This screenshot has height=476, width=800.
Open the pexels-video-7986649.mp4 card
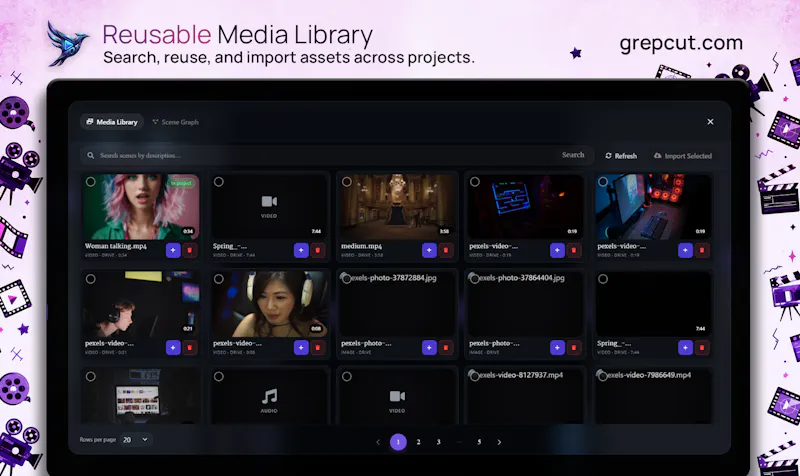coord(654,396)
